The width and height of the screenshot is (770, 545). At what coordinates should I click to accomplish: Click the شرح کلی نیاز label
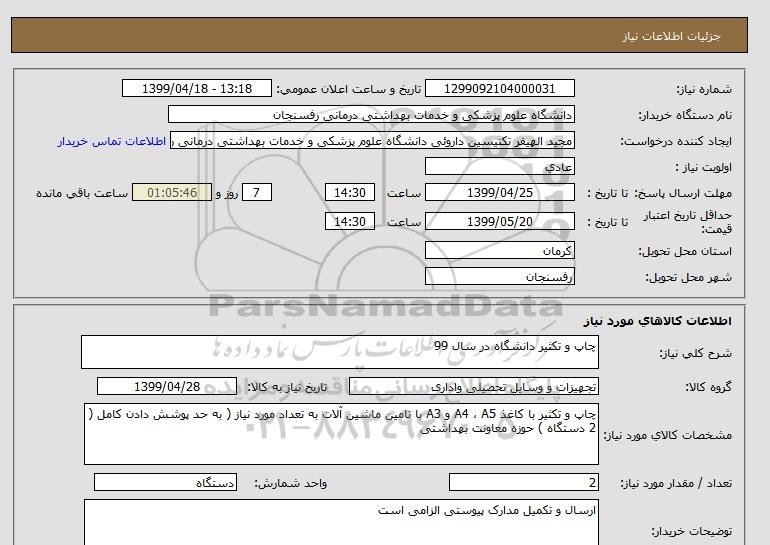click(x=695, y=353)
